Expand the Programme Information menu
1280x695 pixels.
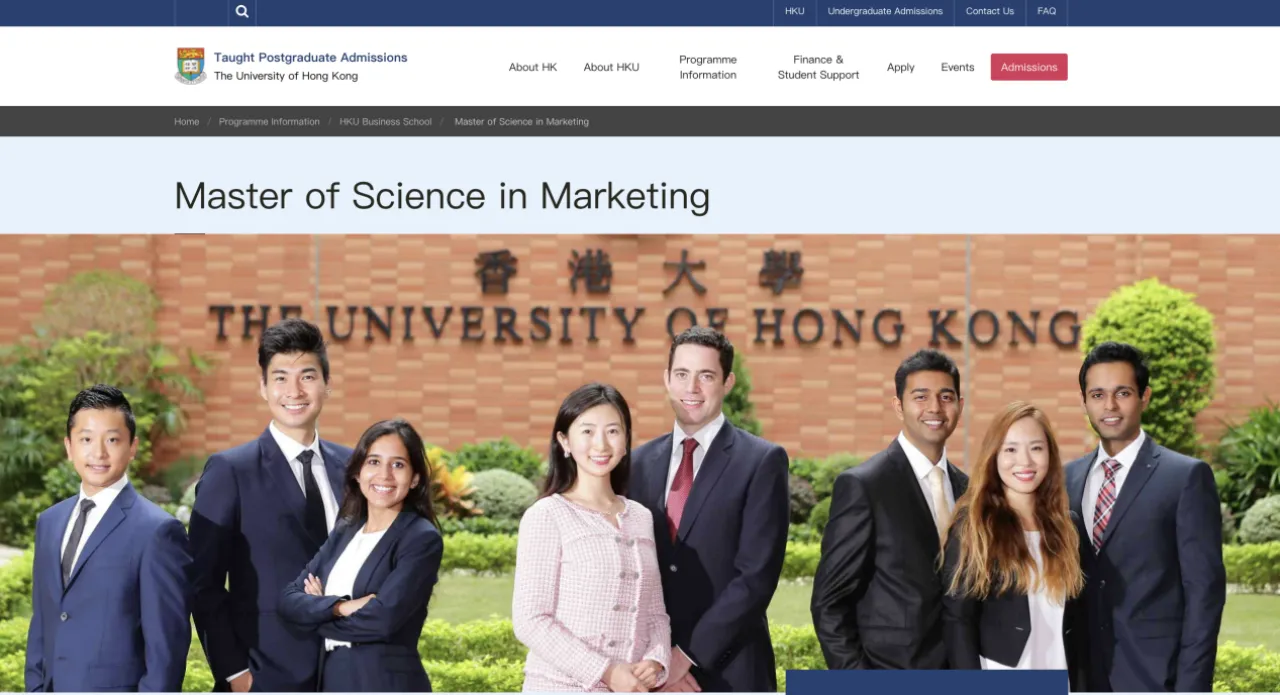coord(708,67)
